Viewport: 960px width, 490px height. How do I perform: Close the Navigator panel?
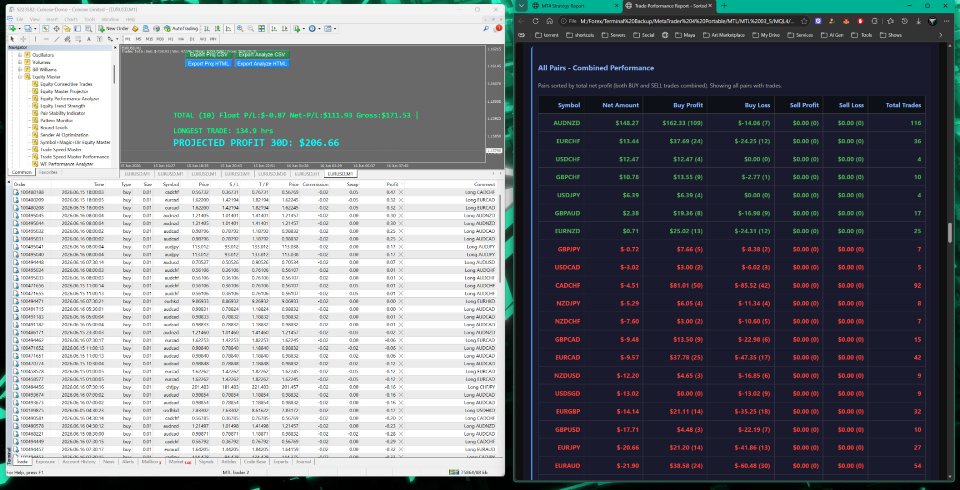coord(115,47)
